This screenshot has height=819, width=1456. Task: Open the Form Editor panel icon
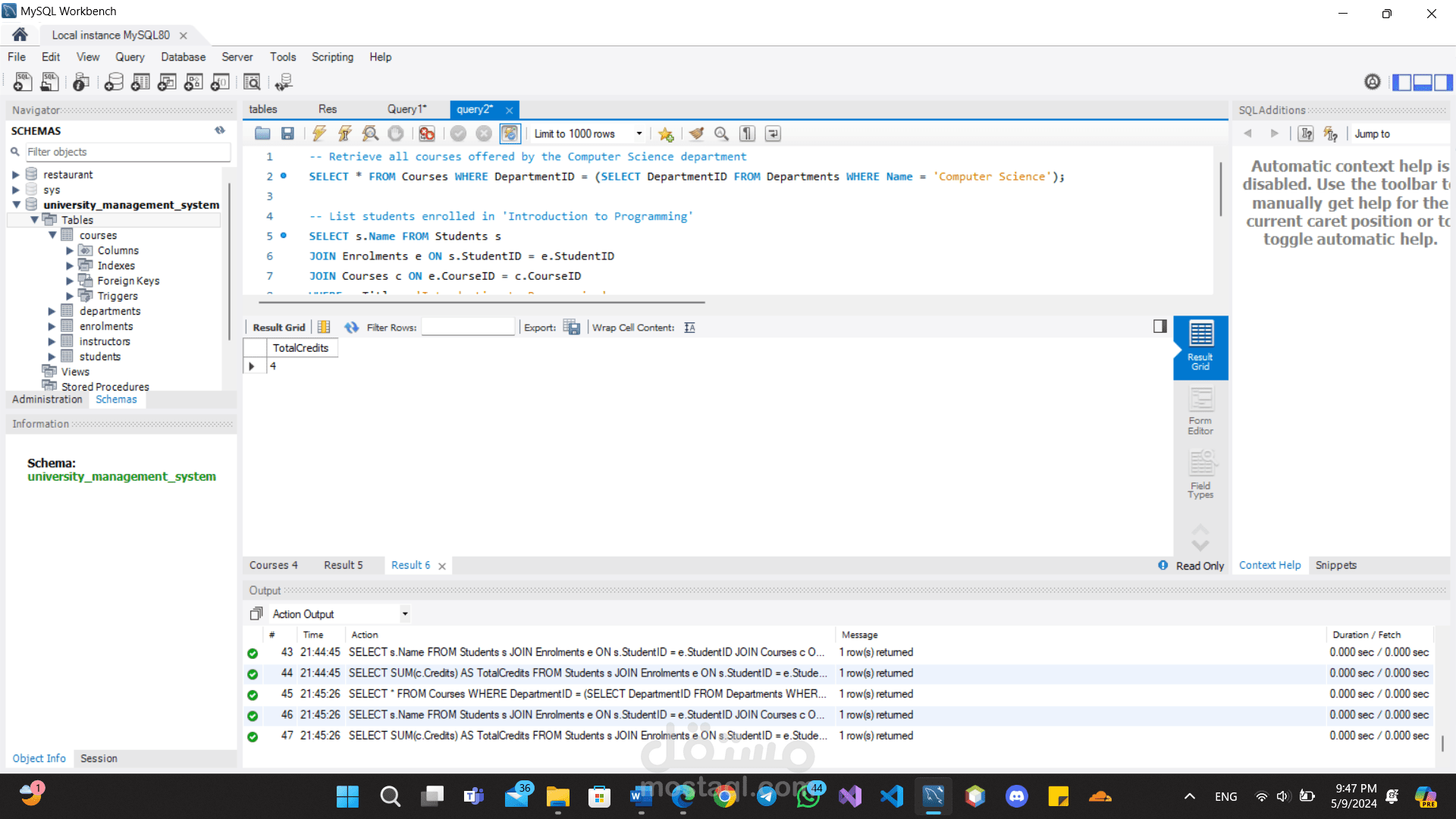1200,411
